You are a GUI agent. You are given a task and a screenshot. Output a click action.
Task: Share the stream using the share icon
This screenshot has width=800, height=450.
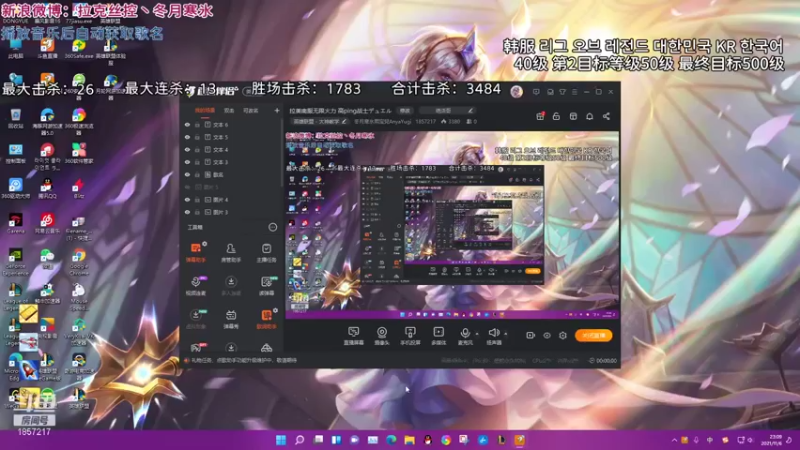tap(606, 116)
